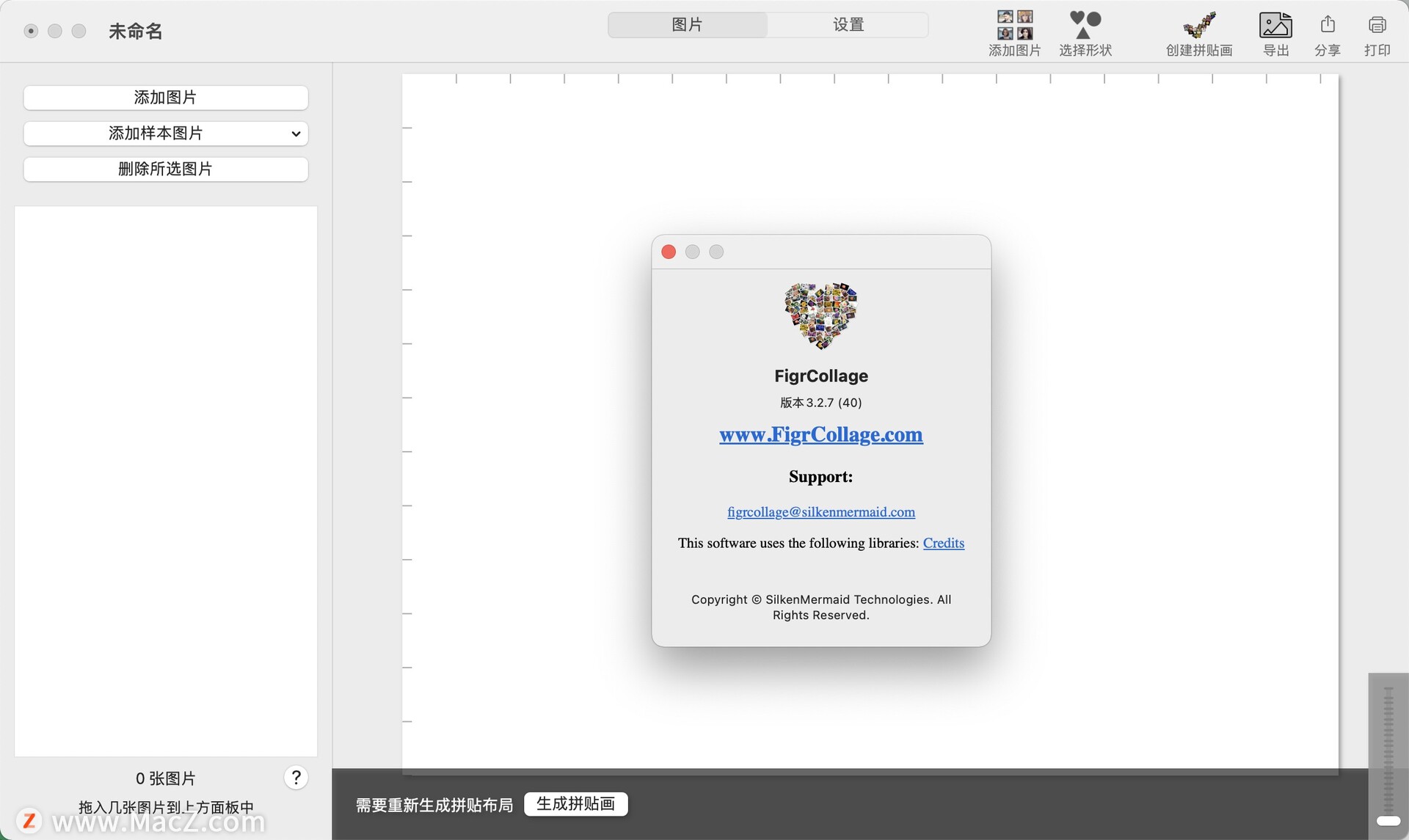Click the 删除所选图片 button
The image size is (1409, 840).
pos(165,169)
